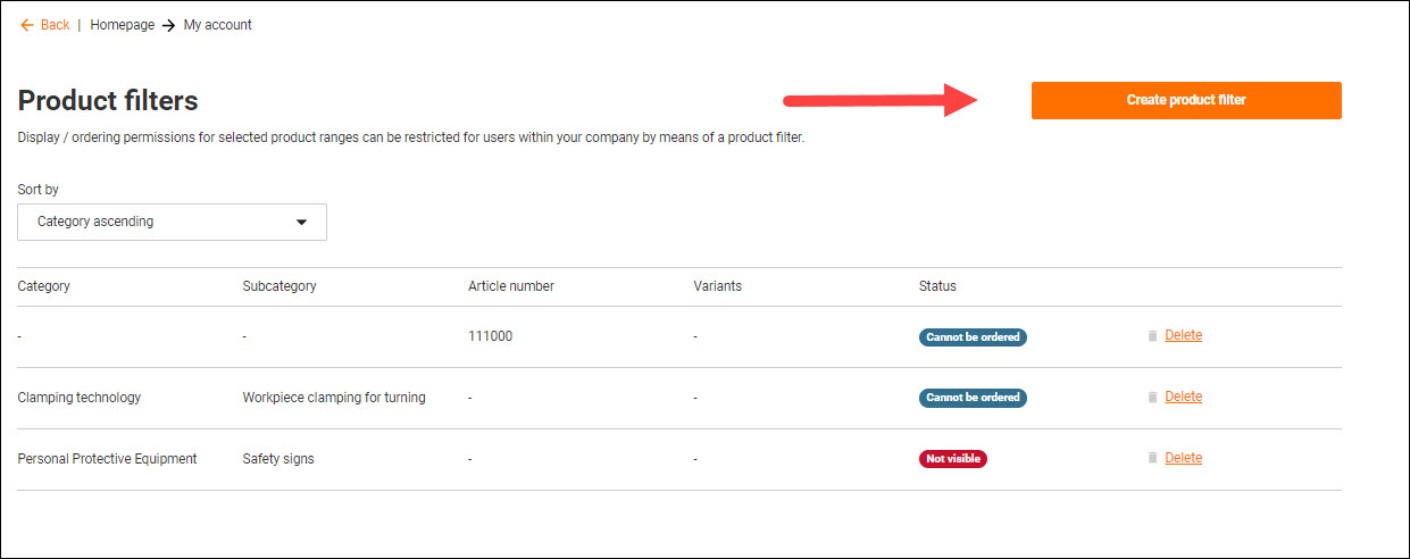
Task: Delete the article 111000 filter
Action: pyautogui.click(x=1183, y=336)
